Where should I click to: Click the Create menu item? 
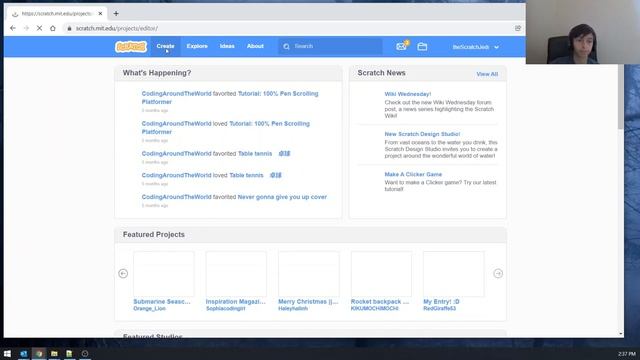pyautogui.click(x=165, y=46)
